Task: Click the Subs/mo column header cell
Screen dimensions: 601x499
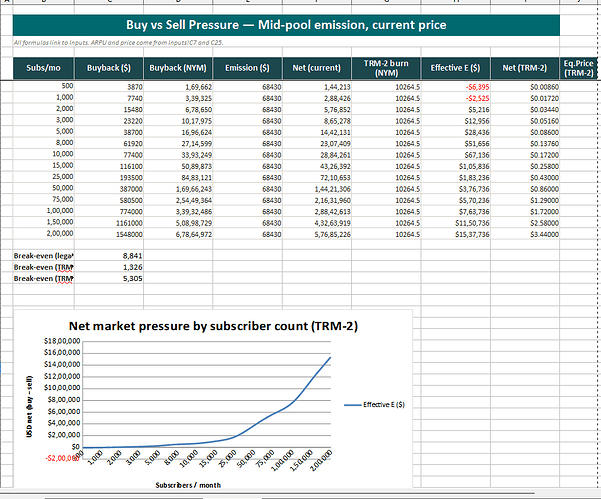Action: pos(43,68)
